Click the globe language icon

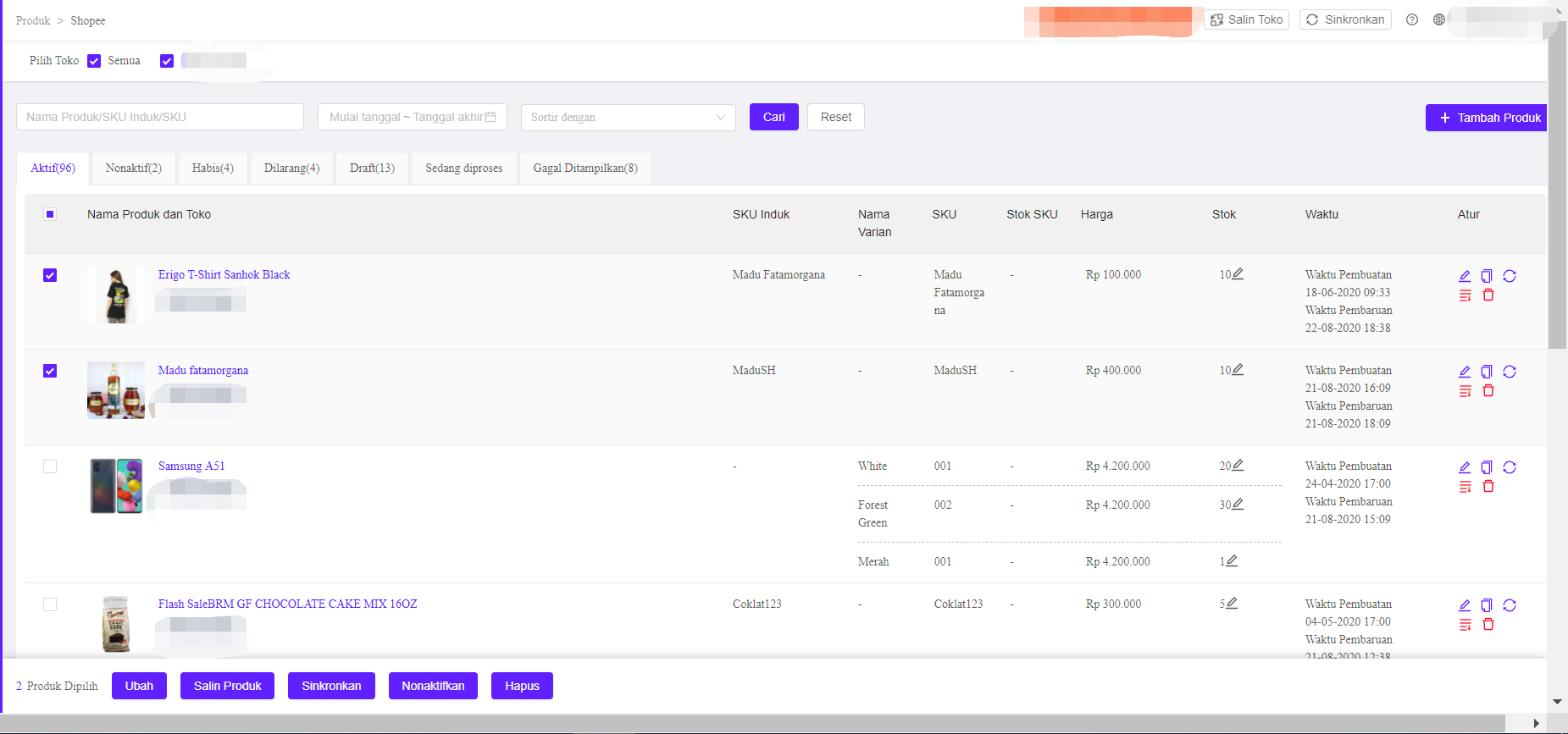coord(1439,19)
